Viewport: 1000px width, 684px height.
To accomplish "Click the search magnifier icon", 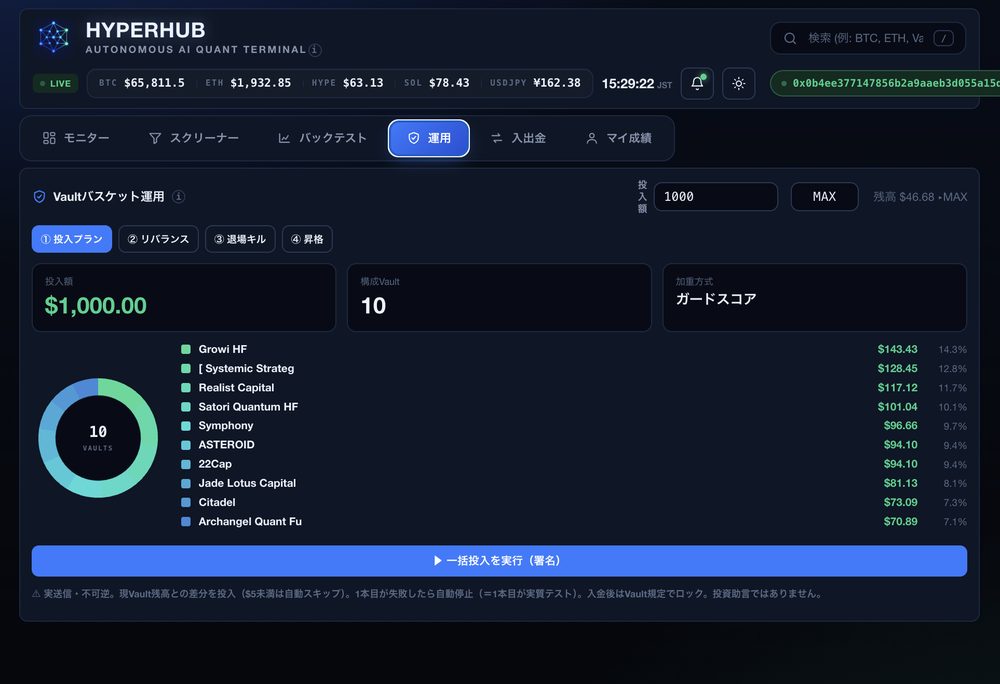I will pos(790,38).
